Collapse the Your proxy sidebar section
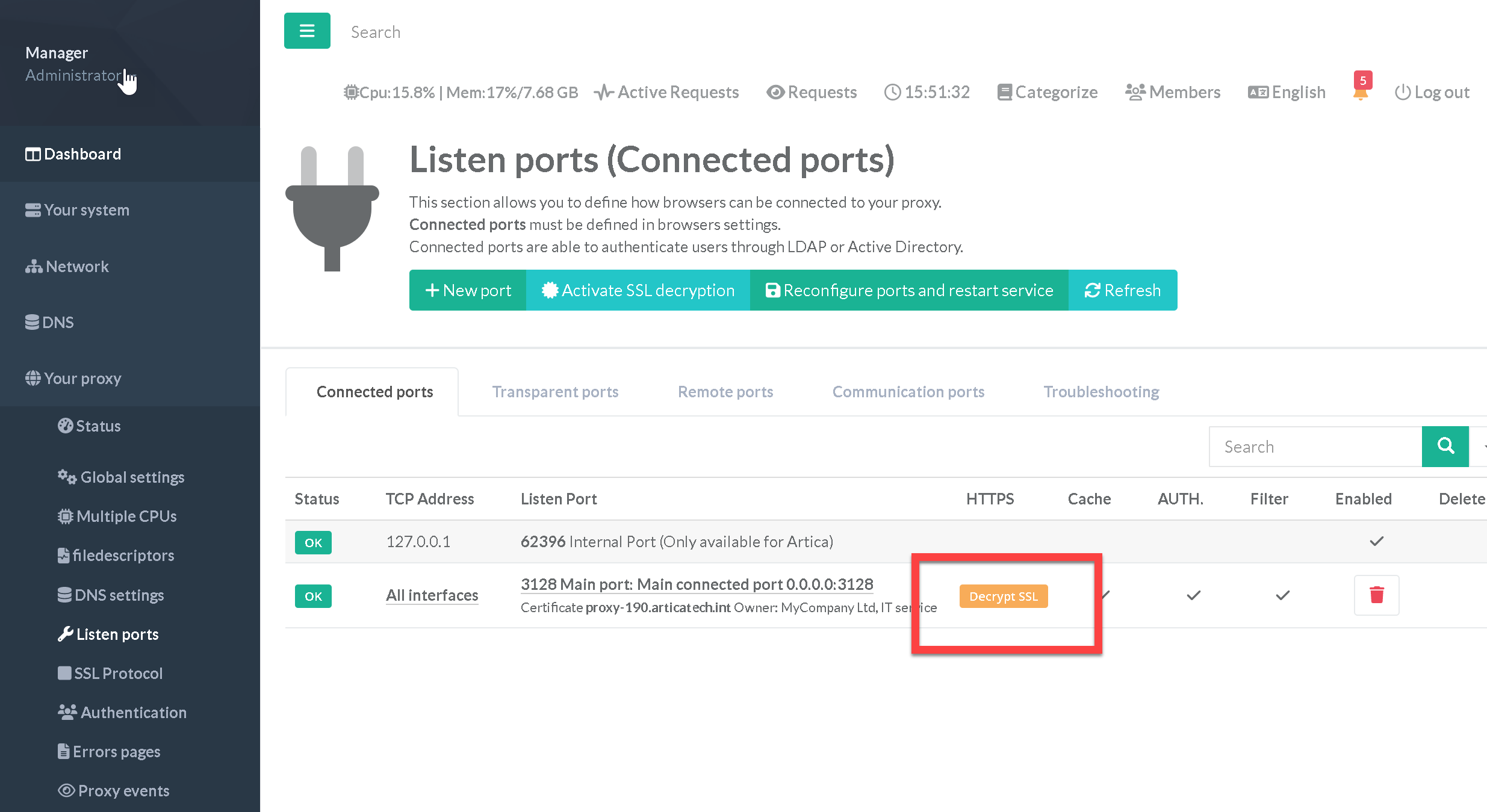The width and height of the screenshot is (1487, 812). pyautogui.click(x=82, y=378)
